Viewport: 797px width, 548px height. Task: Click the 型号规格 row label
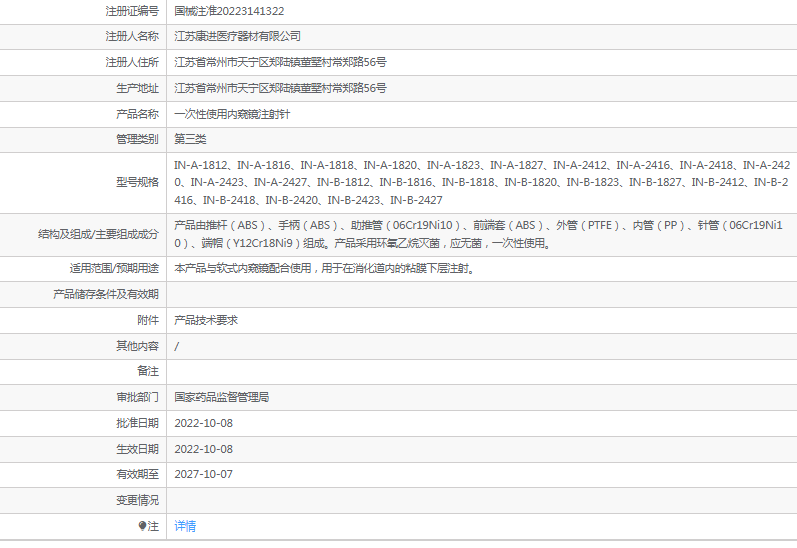click(137, 182)
